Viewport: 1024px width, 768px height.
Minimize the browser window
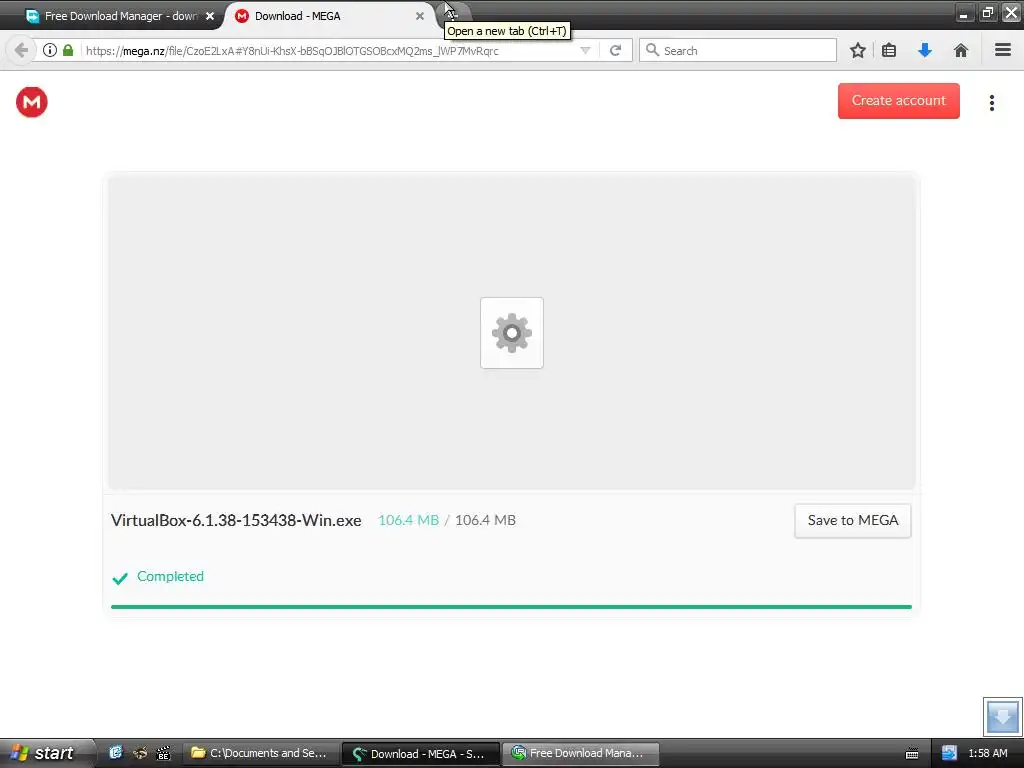click(964, 12)
